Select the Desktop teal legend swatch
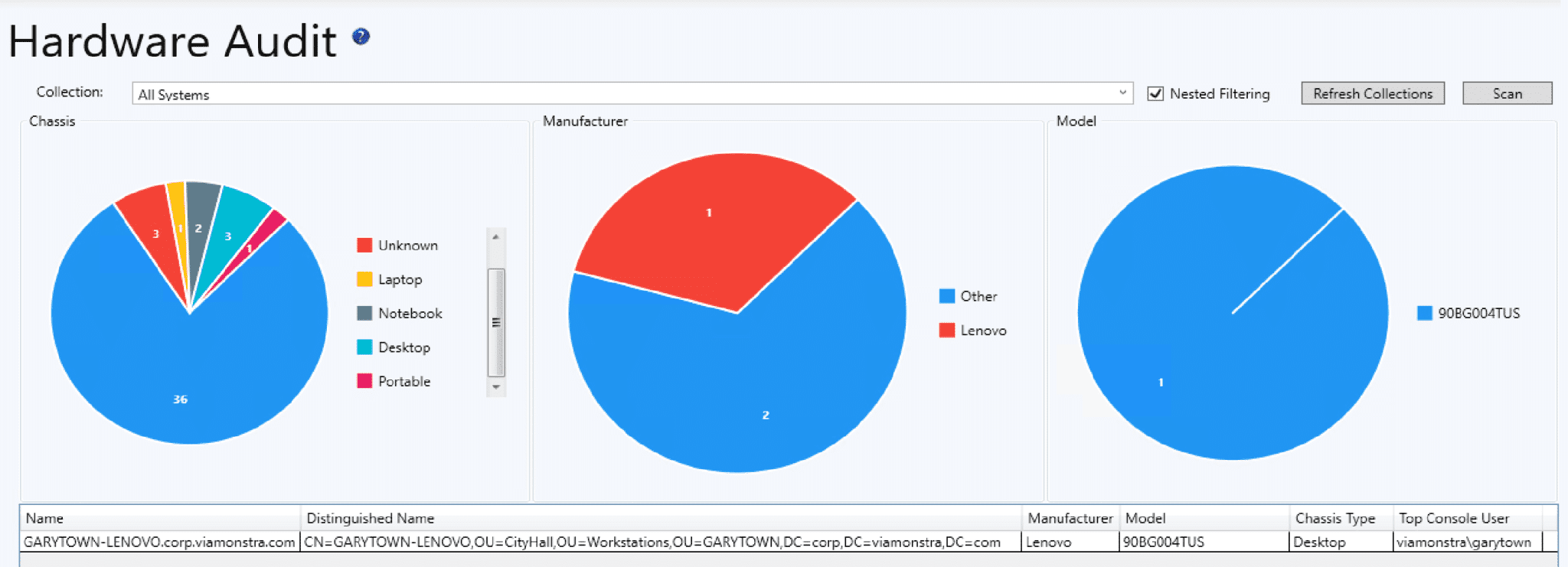This screenshot has height=567, width=1568. [x=364, y=347]
